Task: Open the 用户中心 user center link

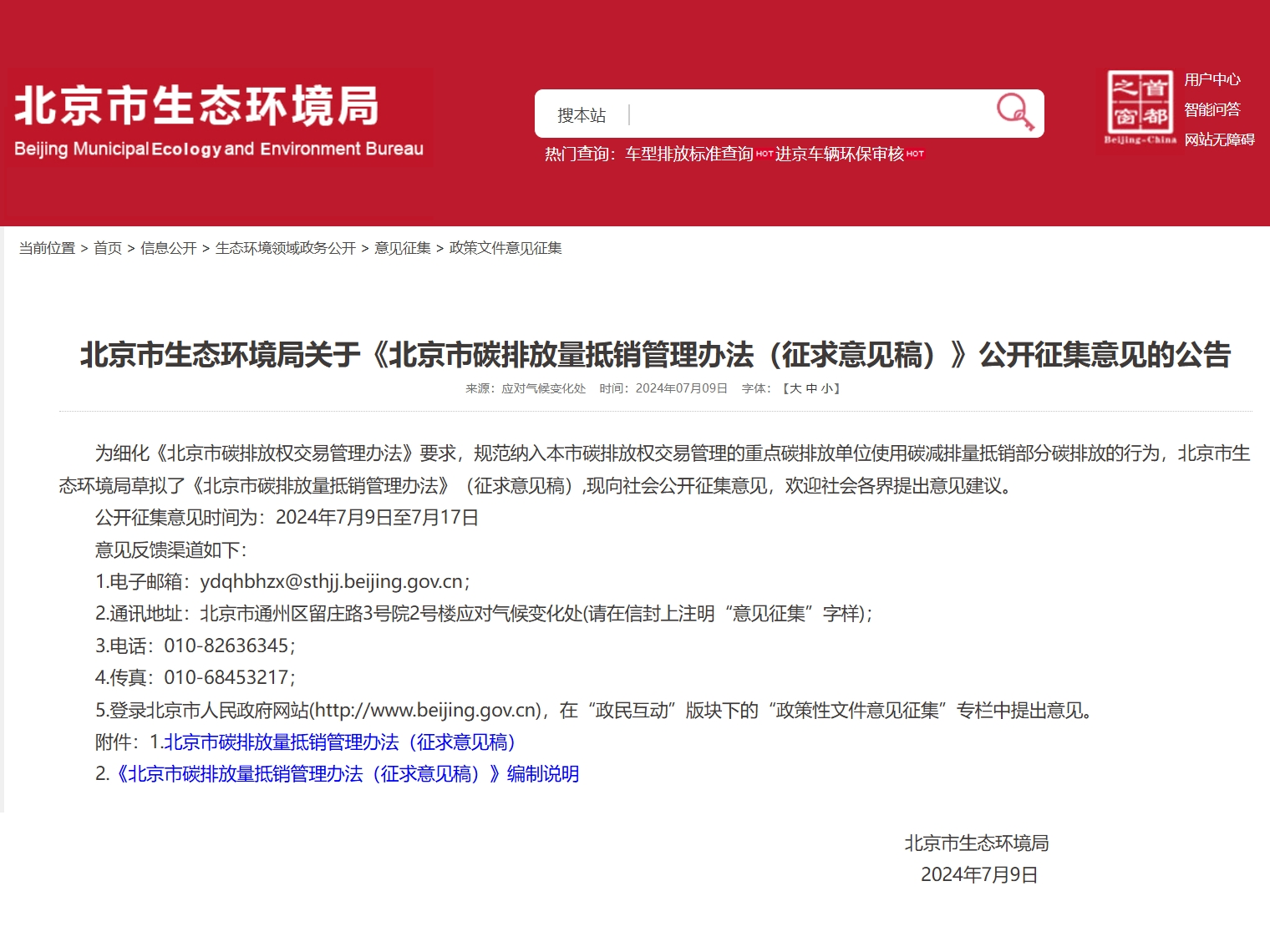Action: click(x=1212, y=79)
